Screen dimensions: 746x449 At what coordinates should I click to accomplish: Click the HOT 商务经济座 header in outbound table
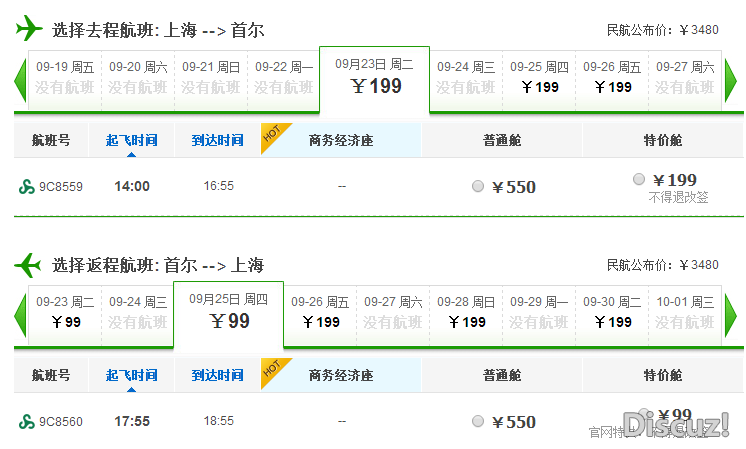(x=341, y=140)
